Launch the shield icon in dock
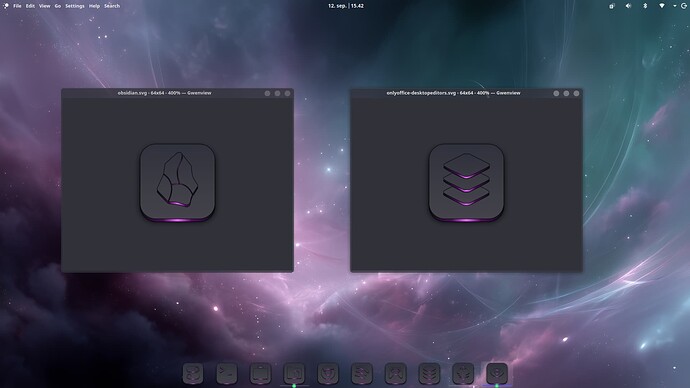 328,373
